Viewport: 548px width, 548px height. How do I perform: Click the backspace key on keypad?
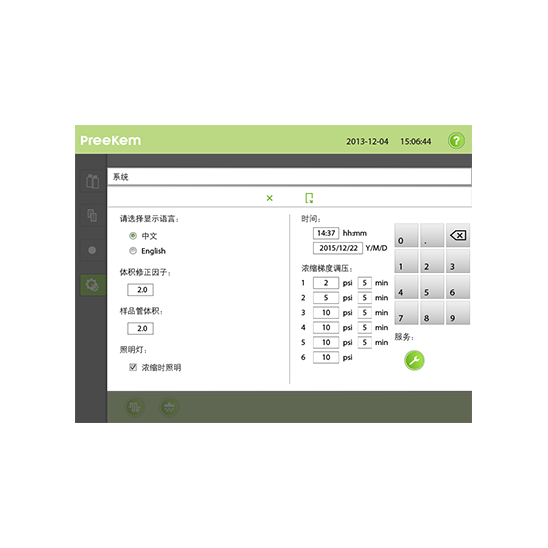pyautogui.click(x=458, y=236)
